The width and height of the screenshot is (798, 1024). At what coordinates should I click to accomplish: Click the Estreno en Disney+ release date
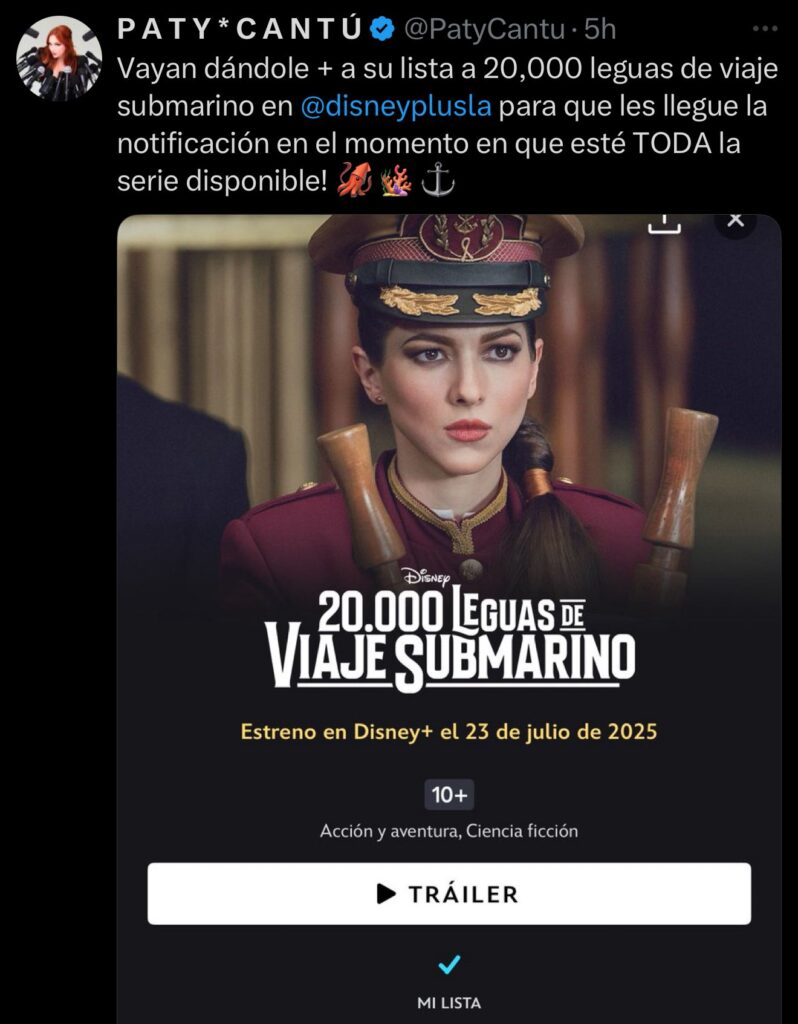(x=449, y=731)
